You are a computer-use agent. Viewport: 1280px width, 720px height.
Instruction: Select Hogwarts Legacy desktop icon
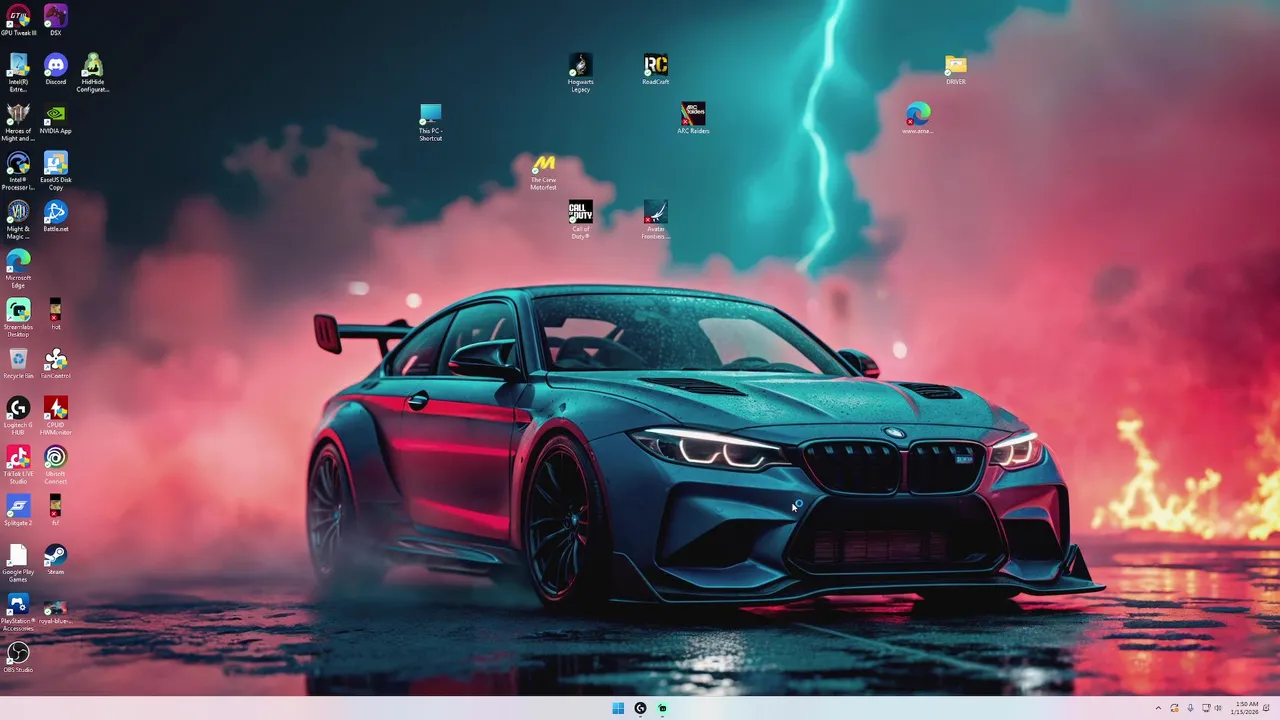coord(581,73)
